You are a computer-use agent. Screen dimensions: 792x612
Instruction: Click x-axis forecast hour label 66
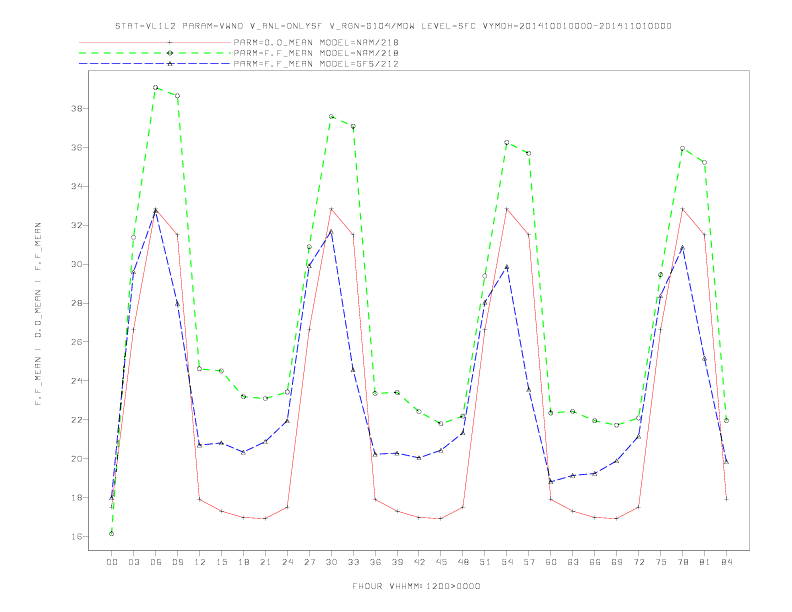point(595,562)
